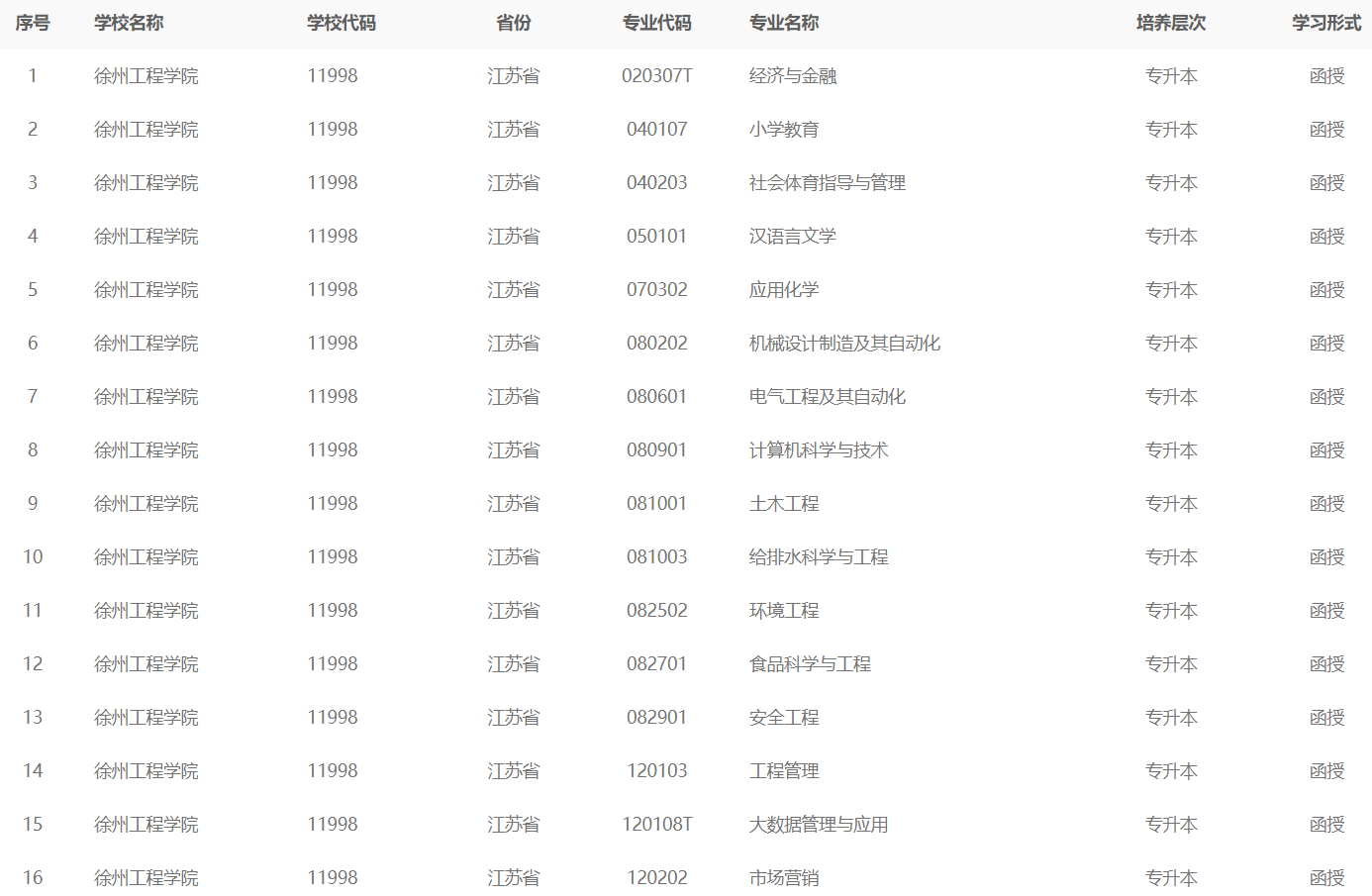Click the 学习形式 column header
Screen dimensions: 1372x896
click(x=1326, y=23)
